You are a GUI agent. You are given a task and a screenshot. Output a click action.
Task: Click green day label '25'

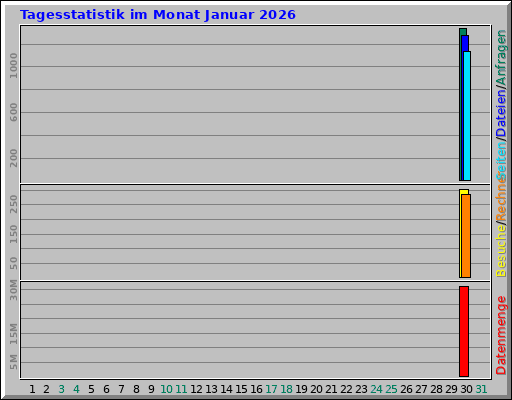[391, 389]
